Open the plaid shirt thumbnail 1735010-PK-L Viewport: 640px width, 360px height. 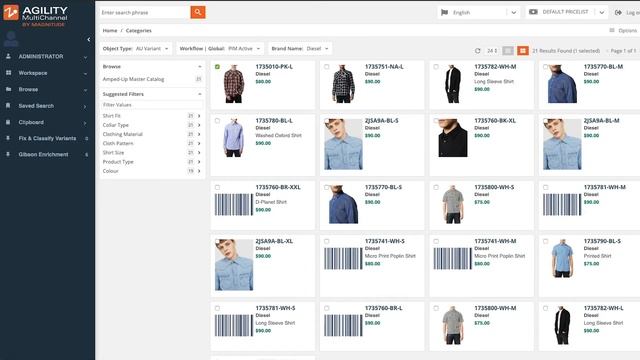click(234, 84)
